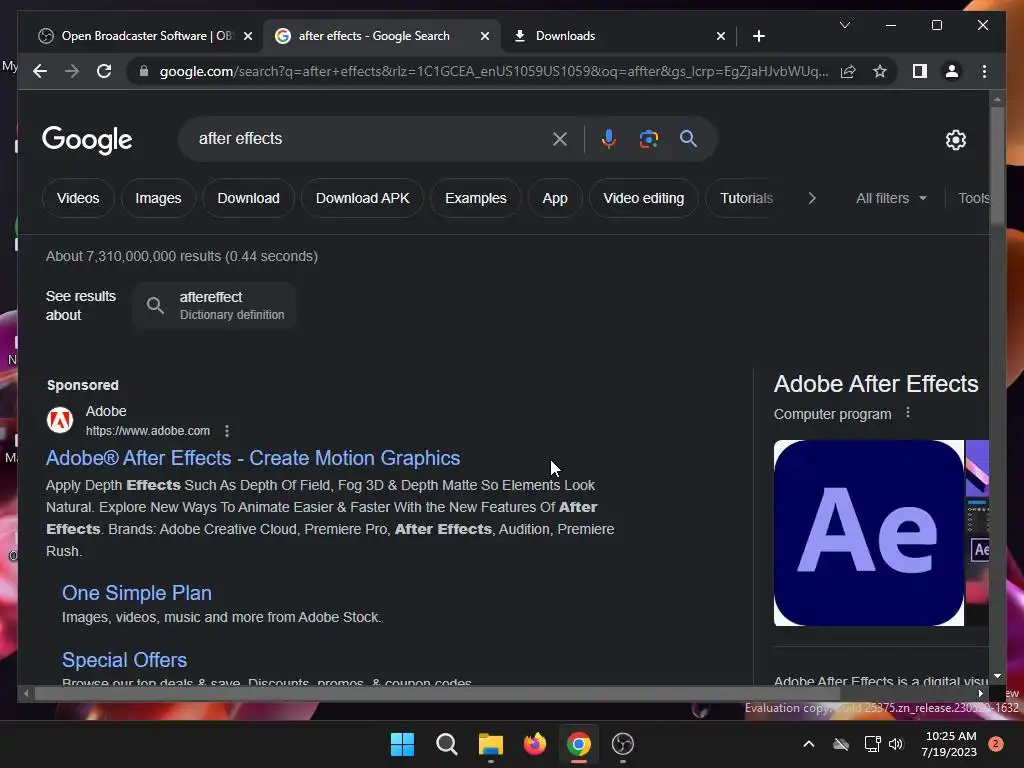Image resolution: width=1024 pixels, height=768 pixels.
Task: Select Video editing filter chip
Action: pos(643,198)
